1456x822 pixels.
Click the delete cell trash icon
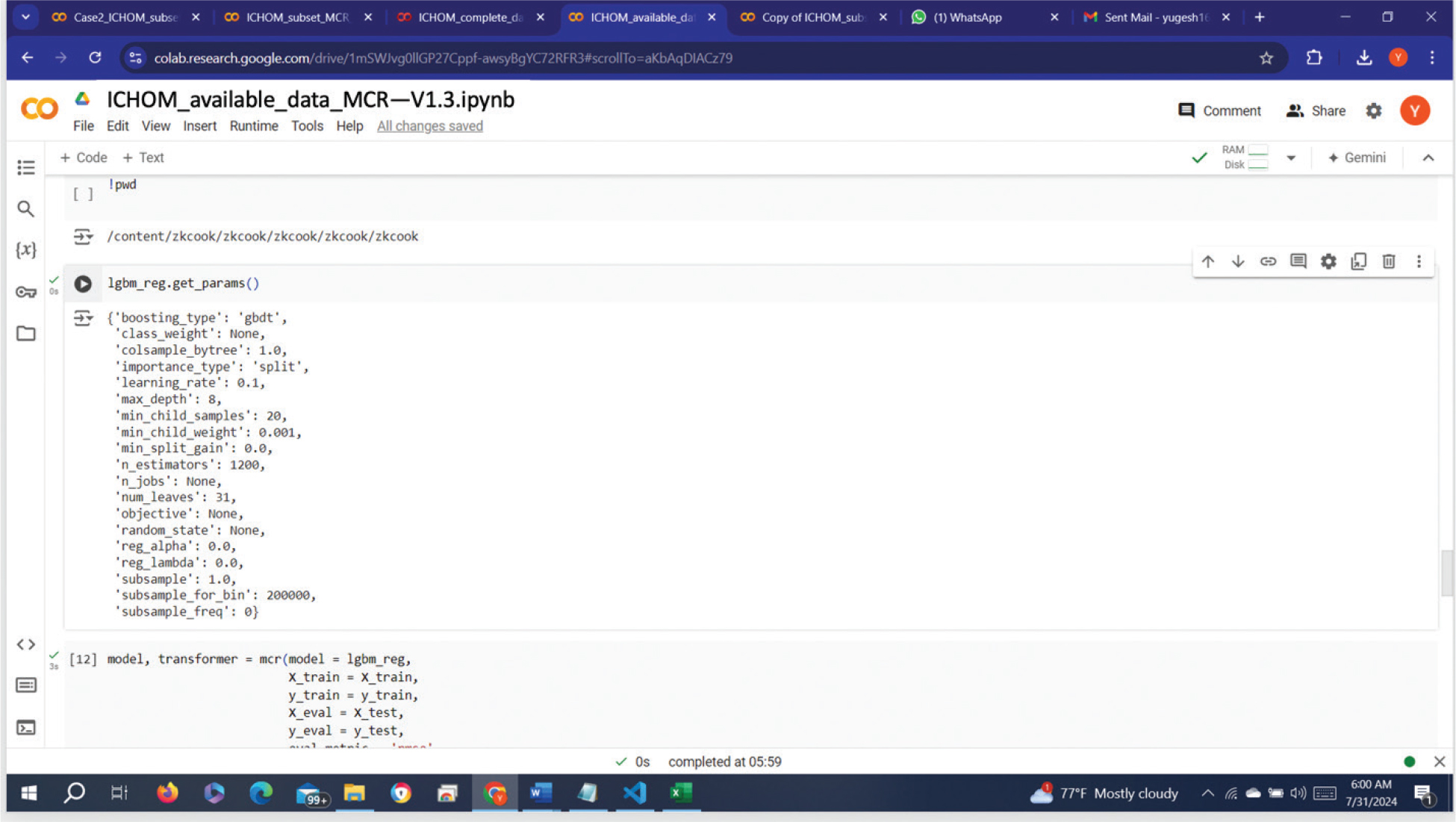pyautogui.click(x=1388, y=261)
